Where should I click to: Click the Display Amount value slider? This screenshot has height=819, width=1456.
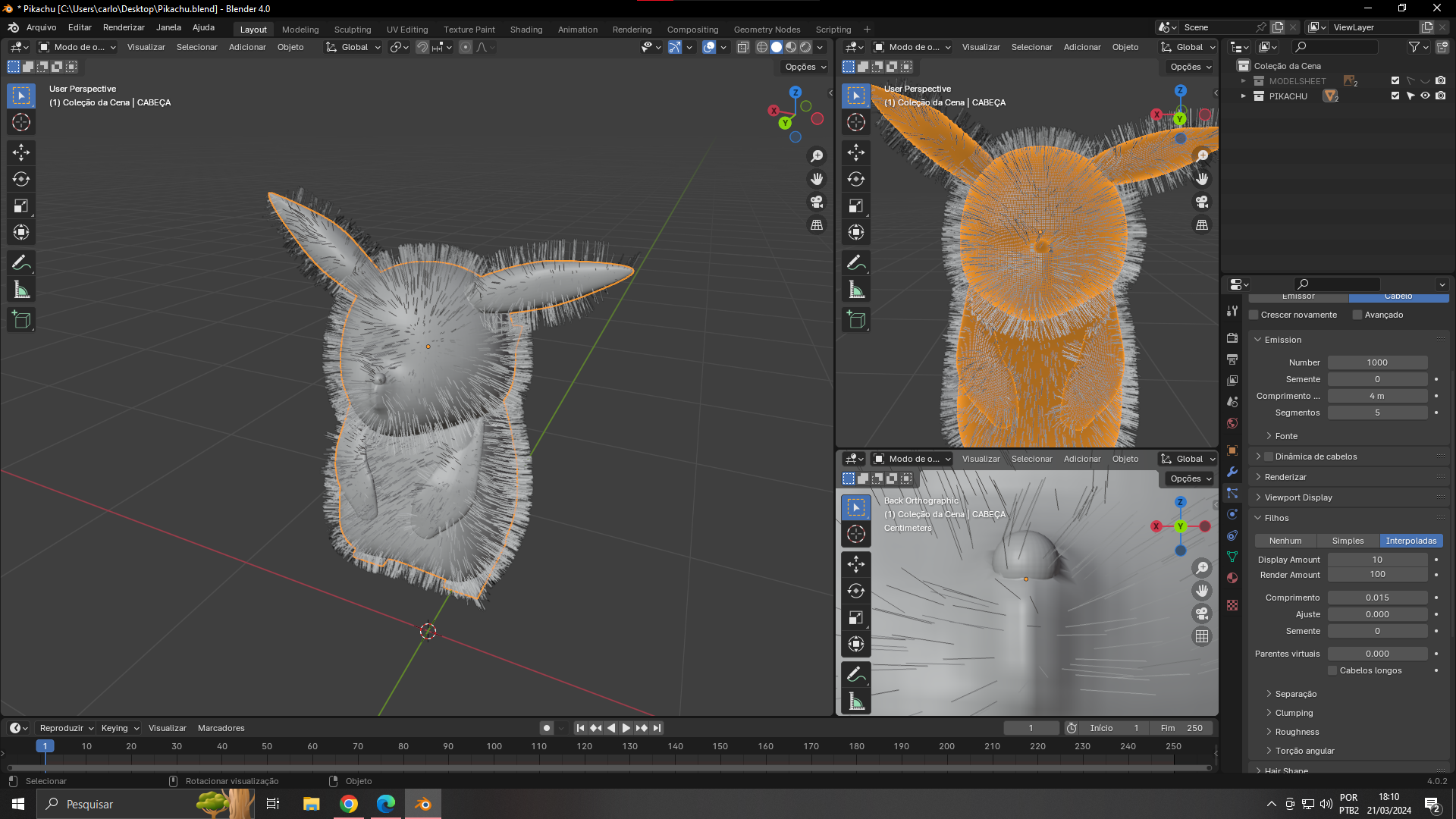1377,560
